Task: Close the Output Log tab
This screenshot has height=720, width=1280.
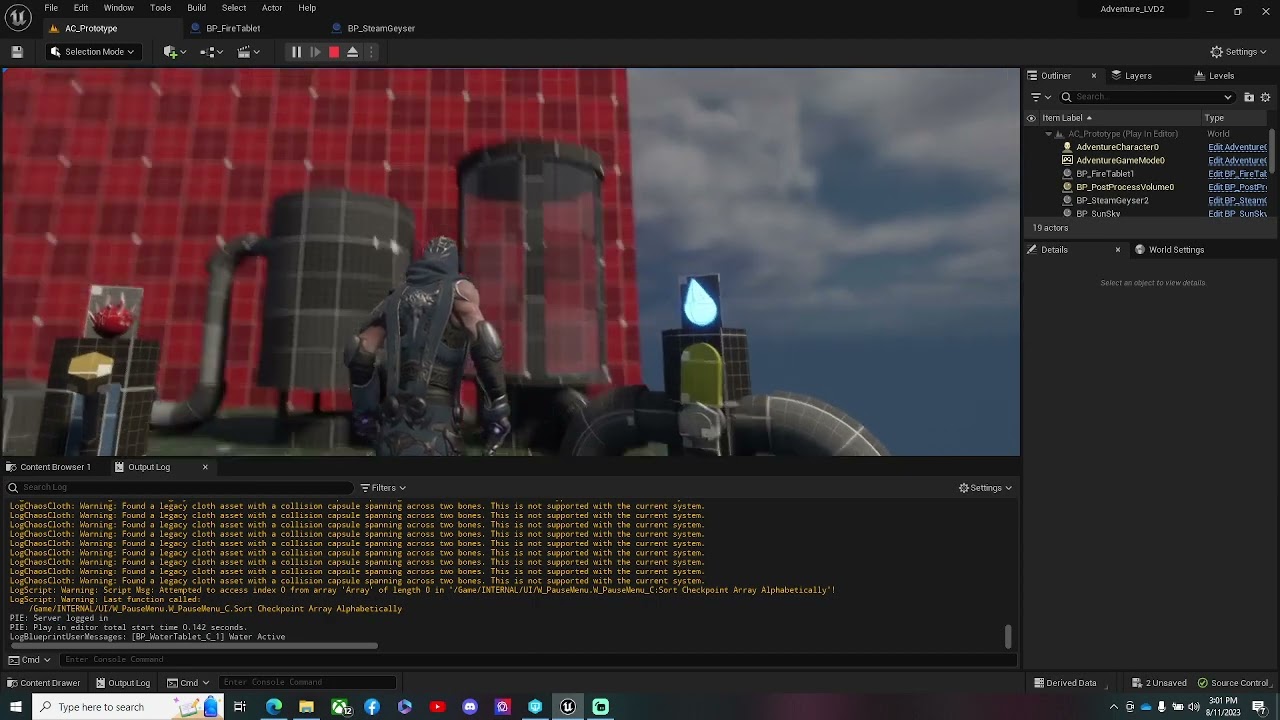Action: click(x=205, y=467)
